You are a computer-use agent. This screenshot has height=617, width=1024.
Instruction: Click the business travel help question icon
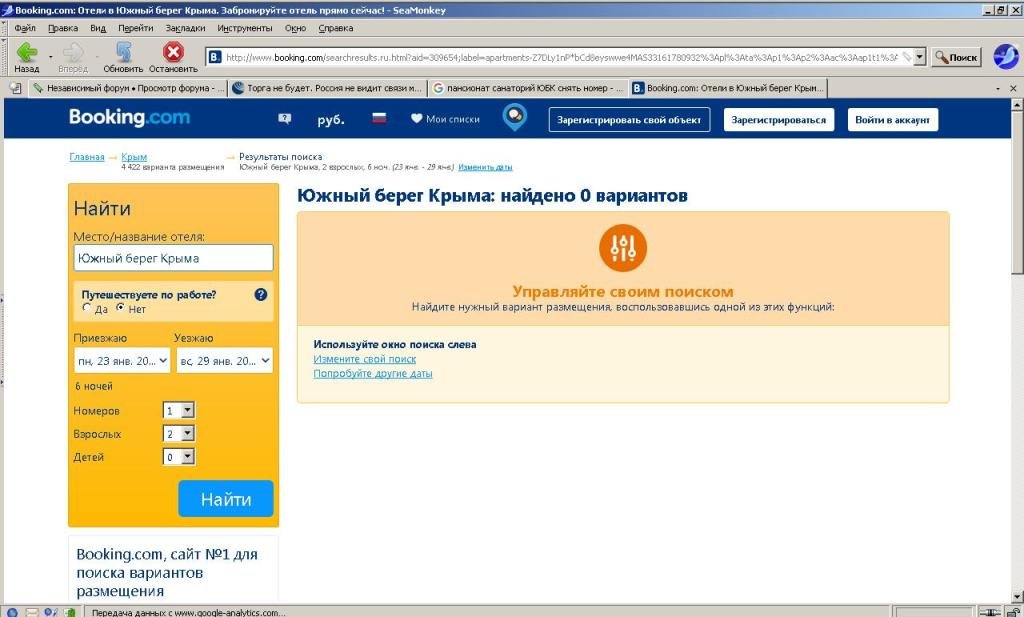pos(261,294)
